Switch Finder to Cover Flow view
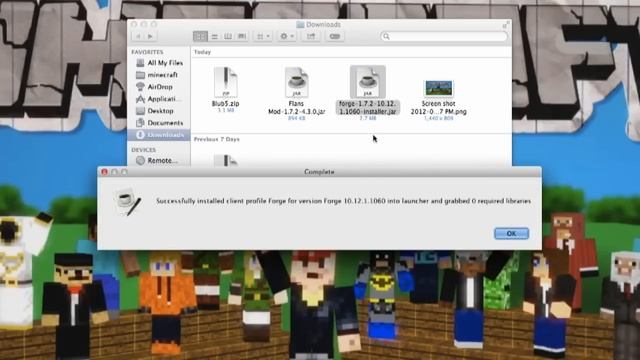Screen dimensions: 640x360 click(x=242, y=36)
